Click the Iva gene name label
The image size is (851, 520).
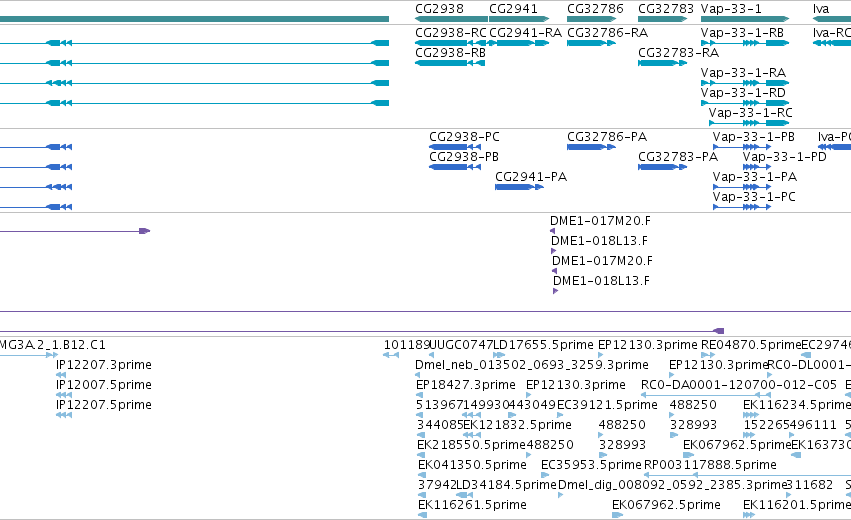(821, 9)
